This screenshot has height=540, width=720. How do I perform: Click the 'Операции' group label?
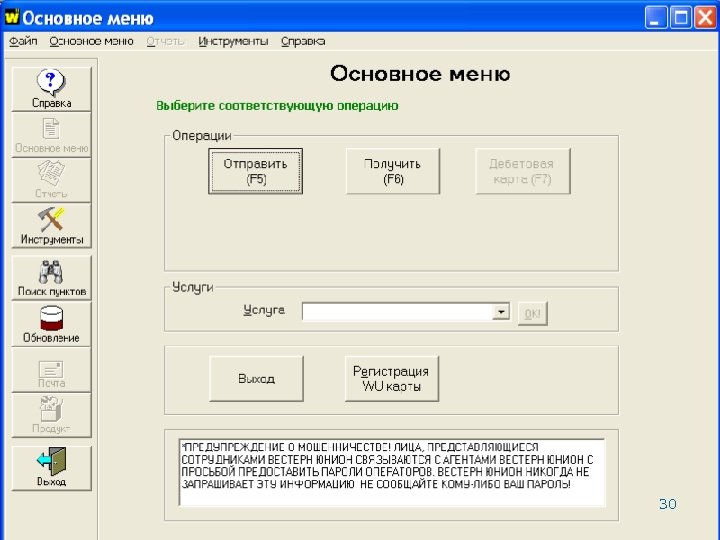tap(202, 136)
